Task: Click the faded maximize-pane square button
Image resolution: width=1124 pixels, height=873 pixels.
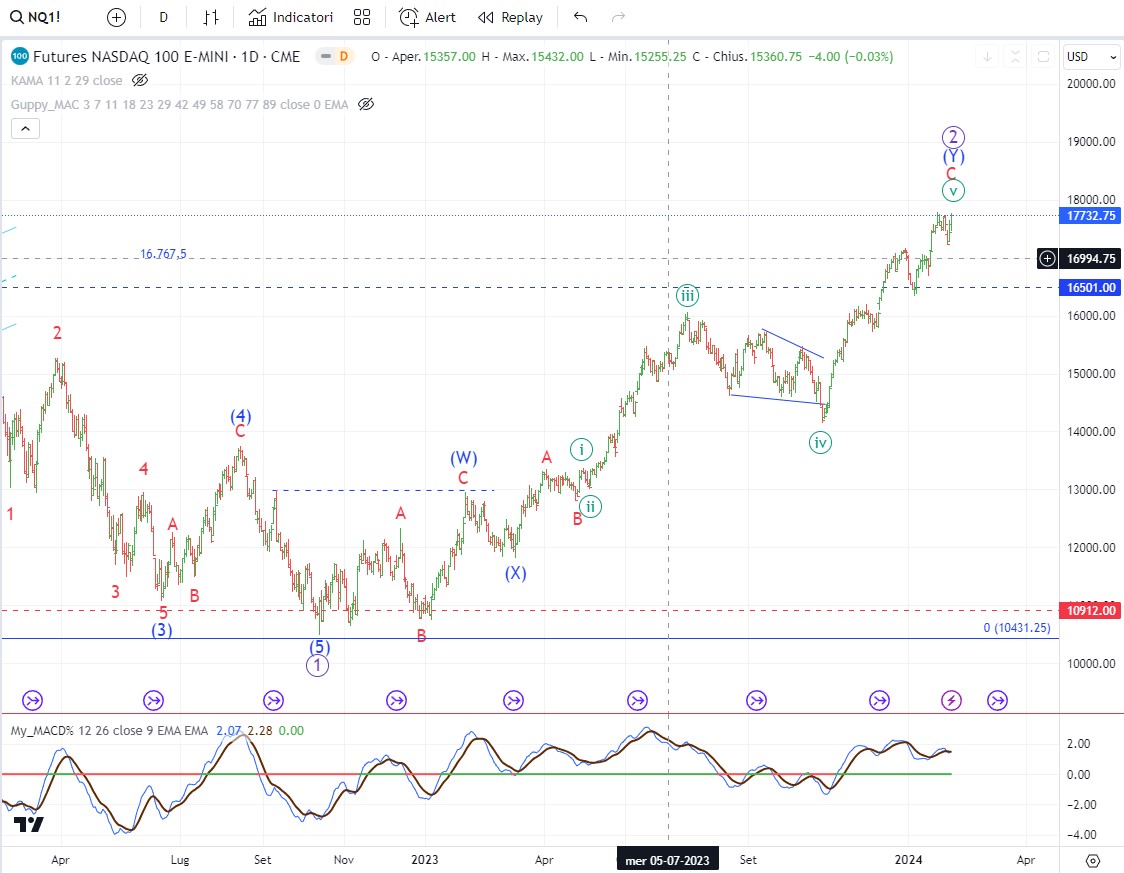Action: (1043, 57)
